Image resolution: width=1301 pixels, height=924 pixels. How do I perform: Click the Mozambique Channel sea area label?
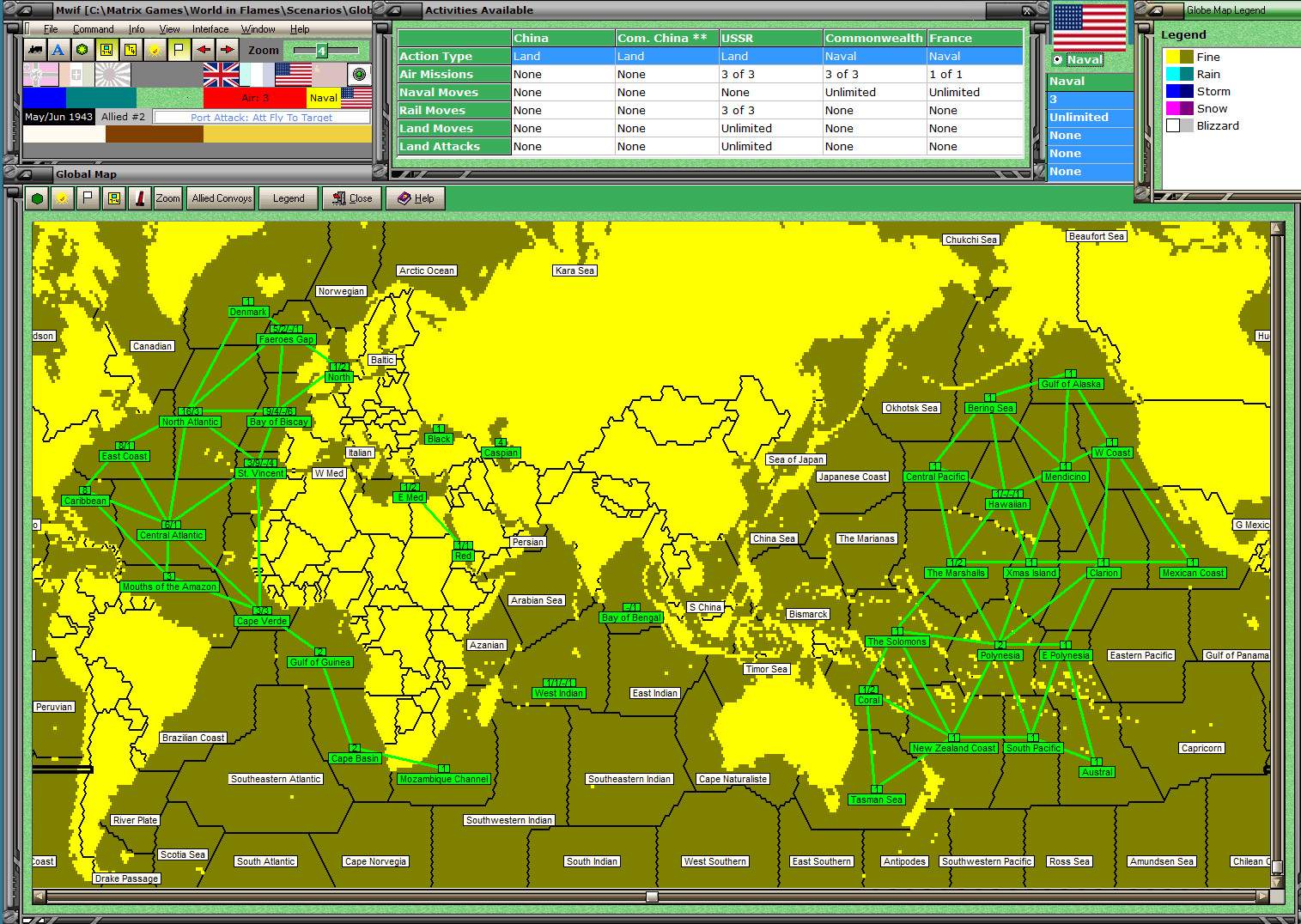(444, 779)
